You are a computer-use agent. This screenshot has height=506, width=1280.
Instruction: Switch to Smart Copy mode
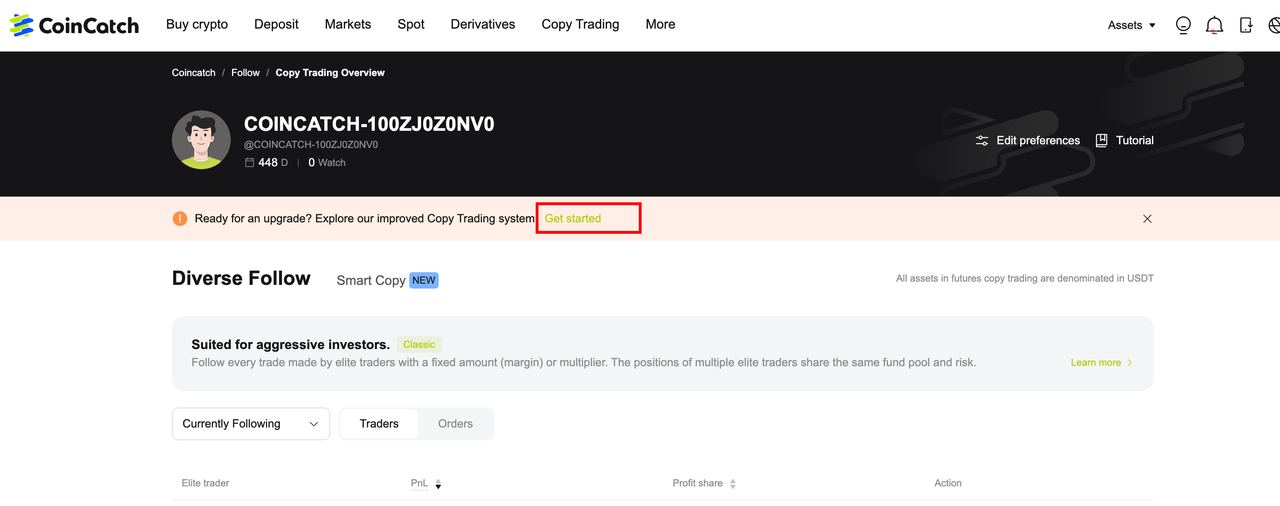pyautogui.click(x=371, y=281)
